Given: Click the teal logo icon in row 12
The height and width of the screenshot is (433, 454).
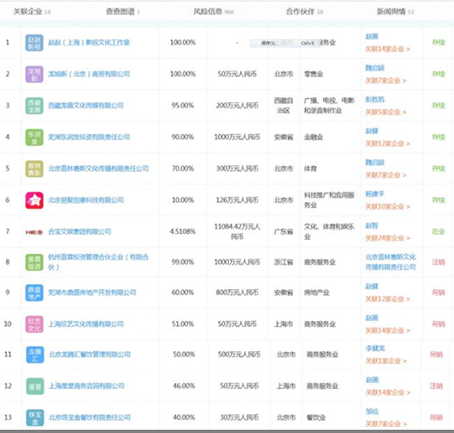Looking at the screenshot, I should (x=35, y=386).
